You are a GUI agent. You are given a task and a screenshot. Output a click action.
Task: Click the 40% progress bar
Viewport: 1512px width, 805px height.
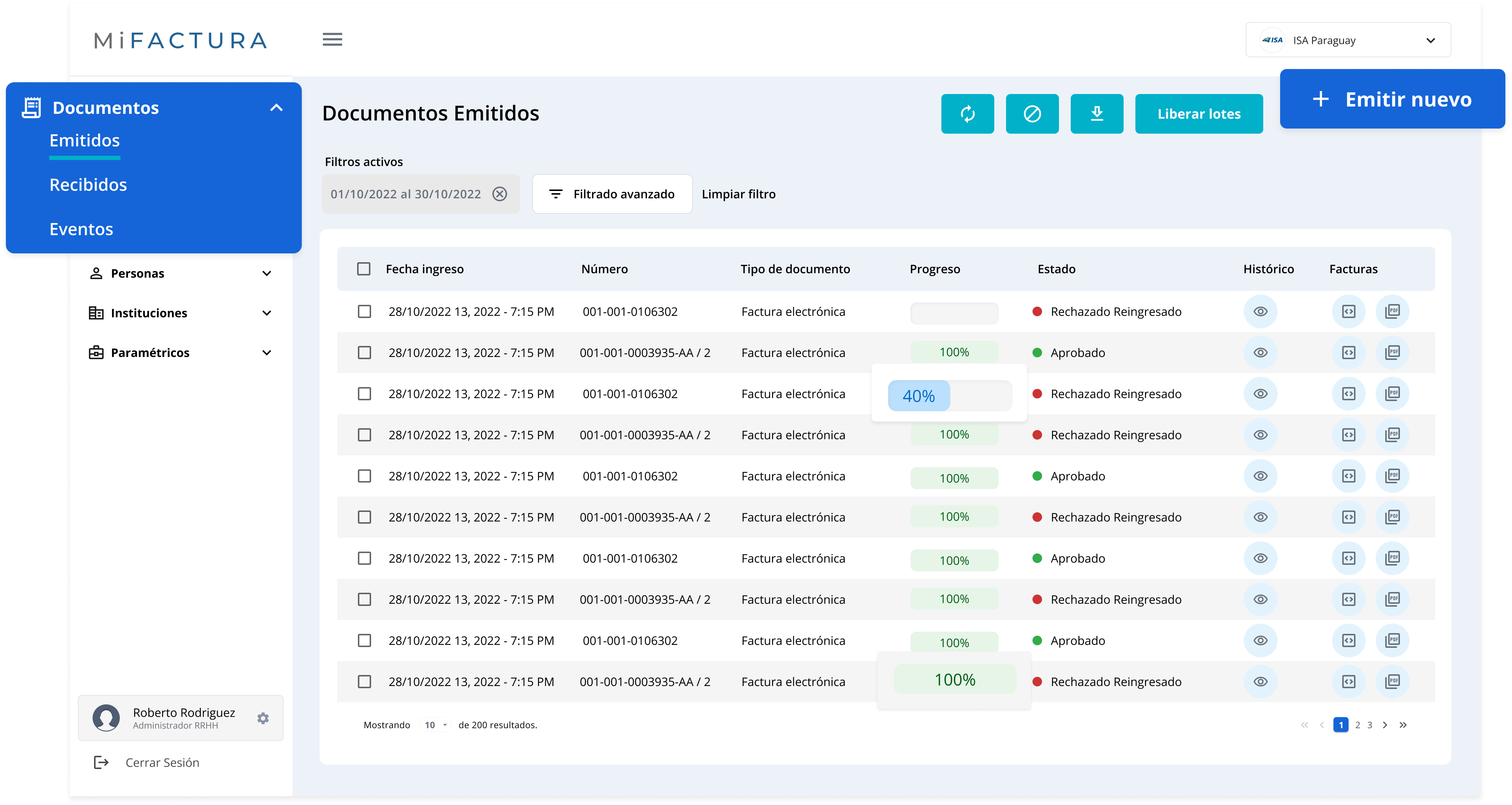click(x=950, y=396)
